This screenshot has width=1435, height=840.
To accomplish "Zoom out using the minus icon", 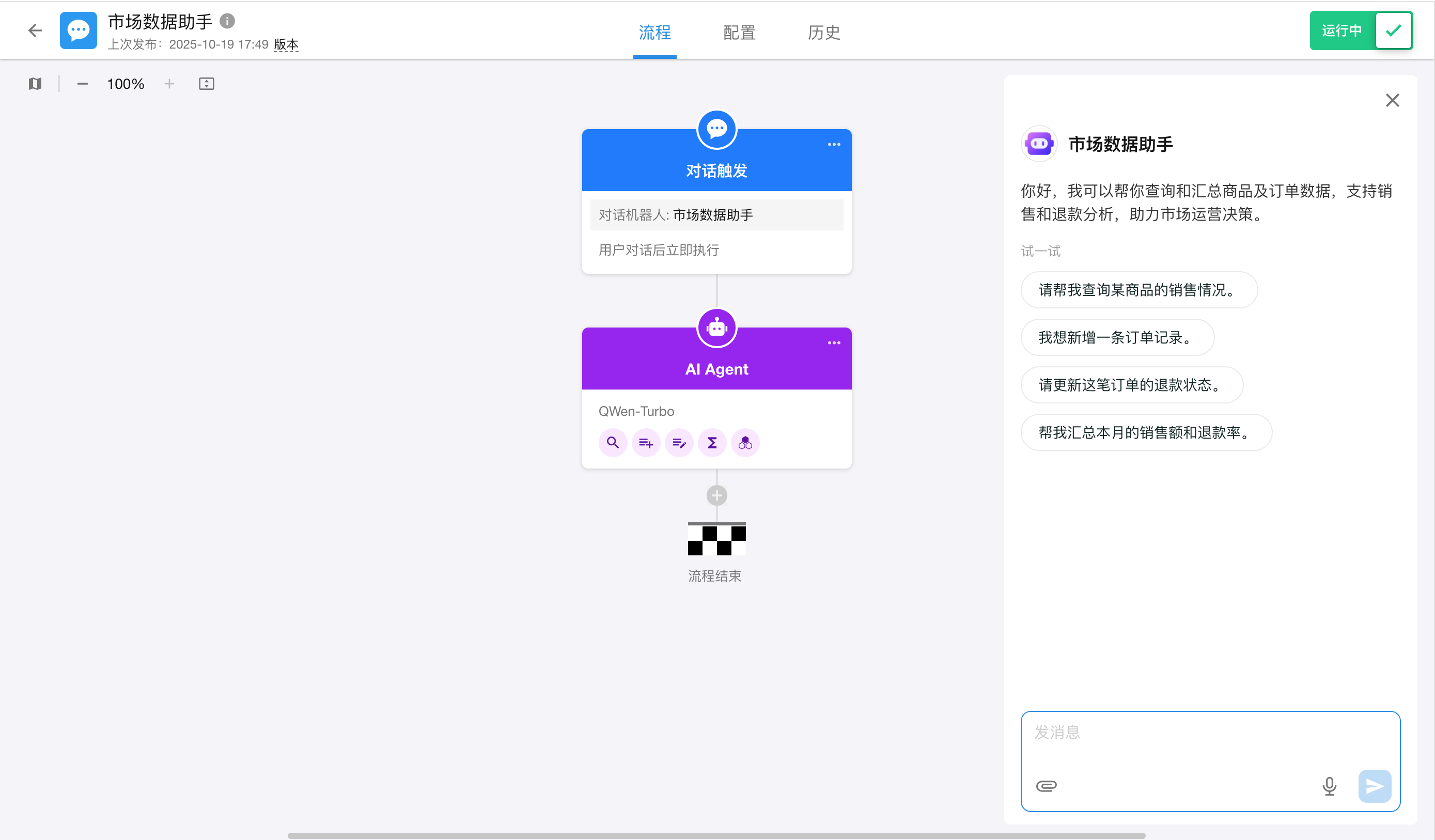I will pos(83,84).
